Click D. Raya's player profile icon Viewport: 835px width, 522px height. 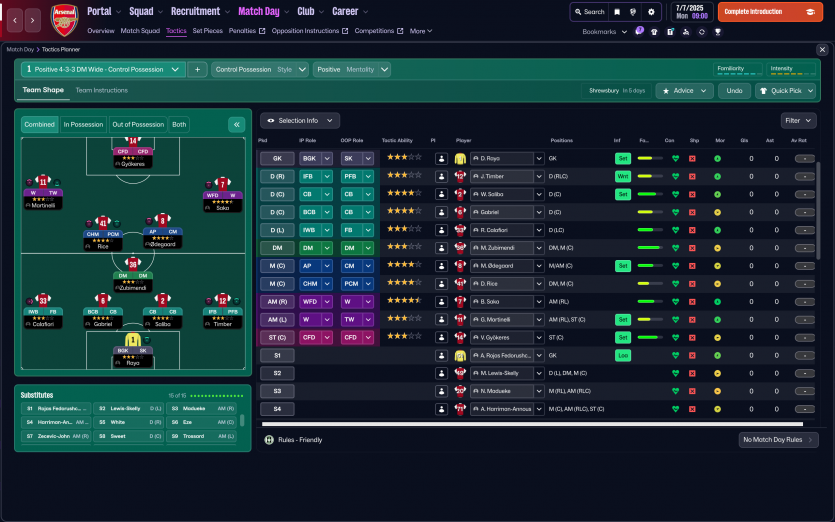[x=441, y=159]
